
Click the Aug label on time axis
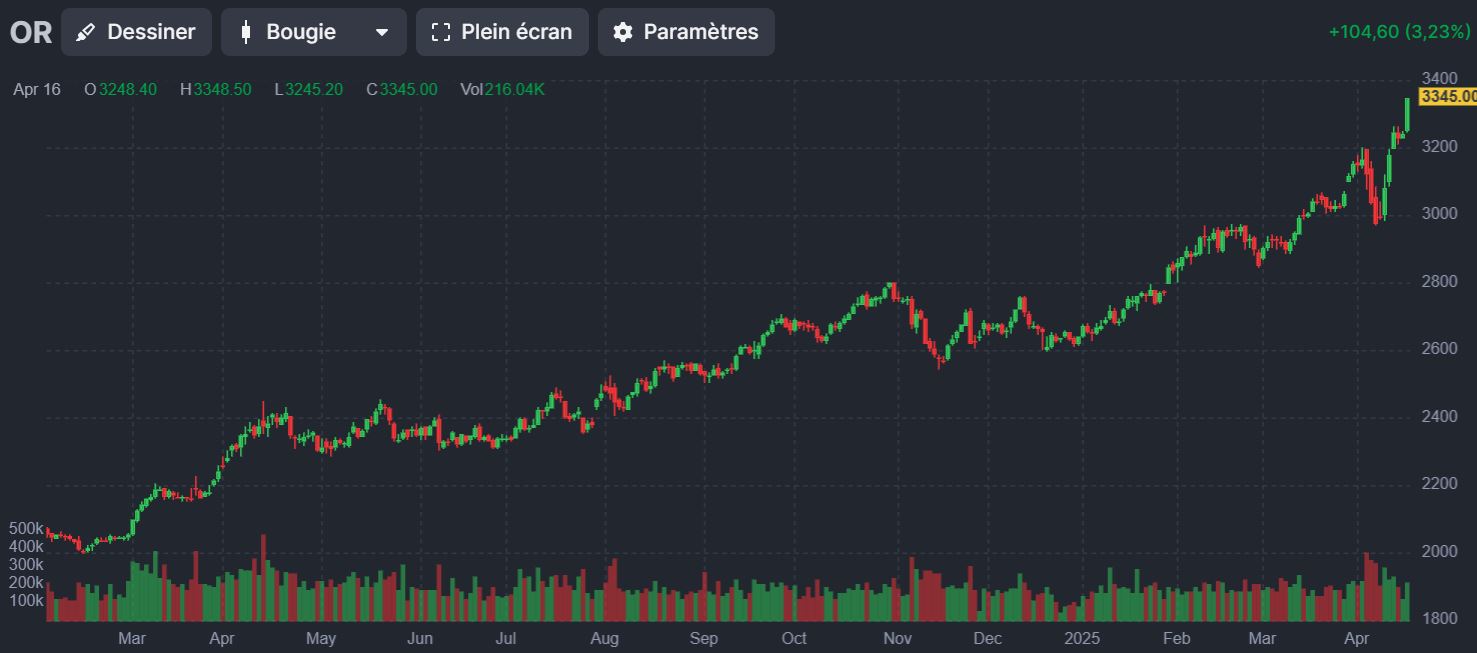tap(604, 638)
